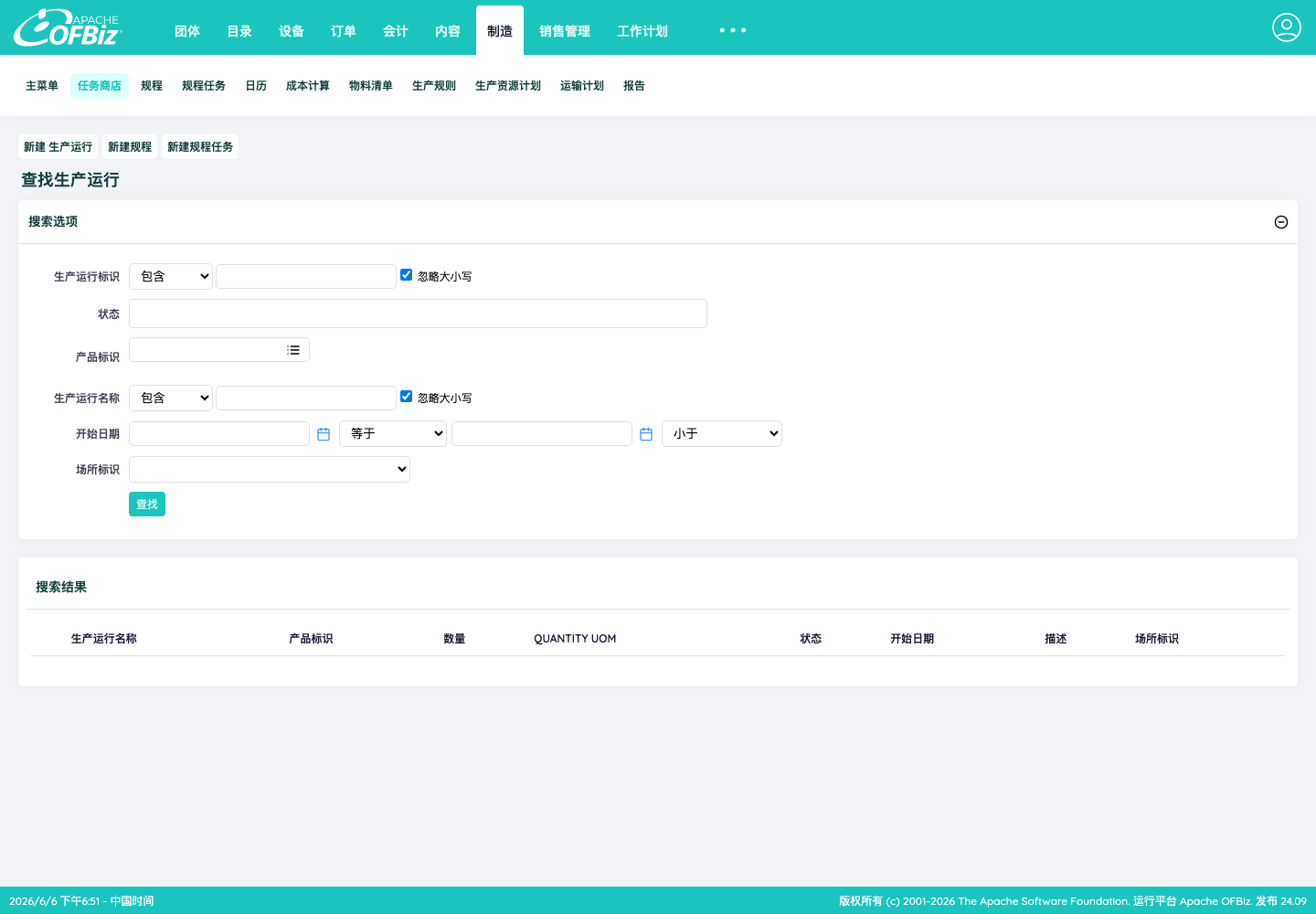The height and width of the screenshot is (914, 1316).
Task: Open the 场所标识 dropdown
Action: [x=270, y=469]
